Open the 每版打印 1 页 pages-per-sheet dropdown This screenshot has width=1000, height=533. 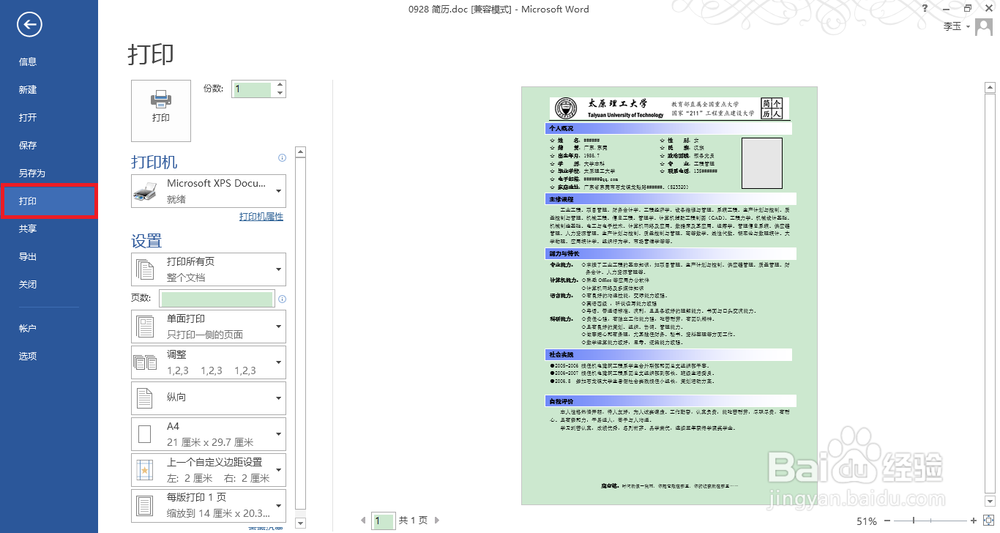coord(209,505)
